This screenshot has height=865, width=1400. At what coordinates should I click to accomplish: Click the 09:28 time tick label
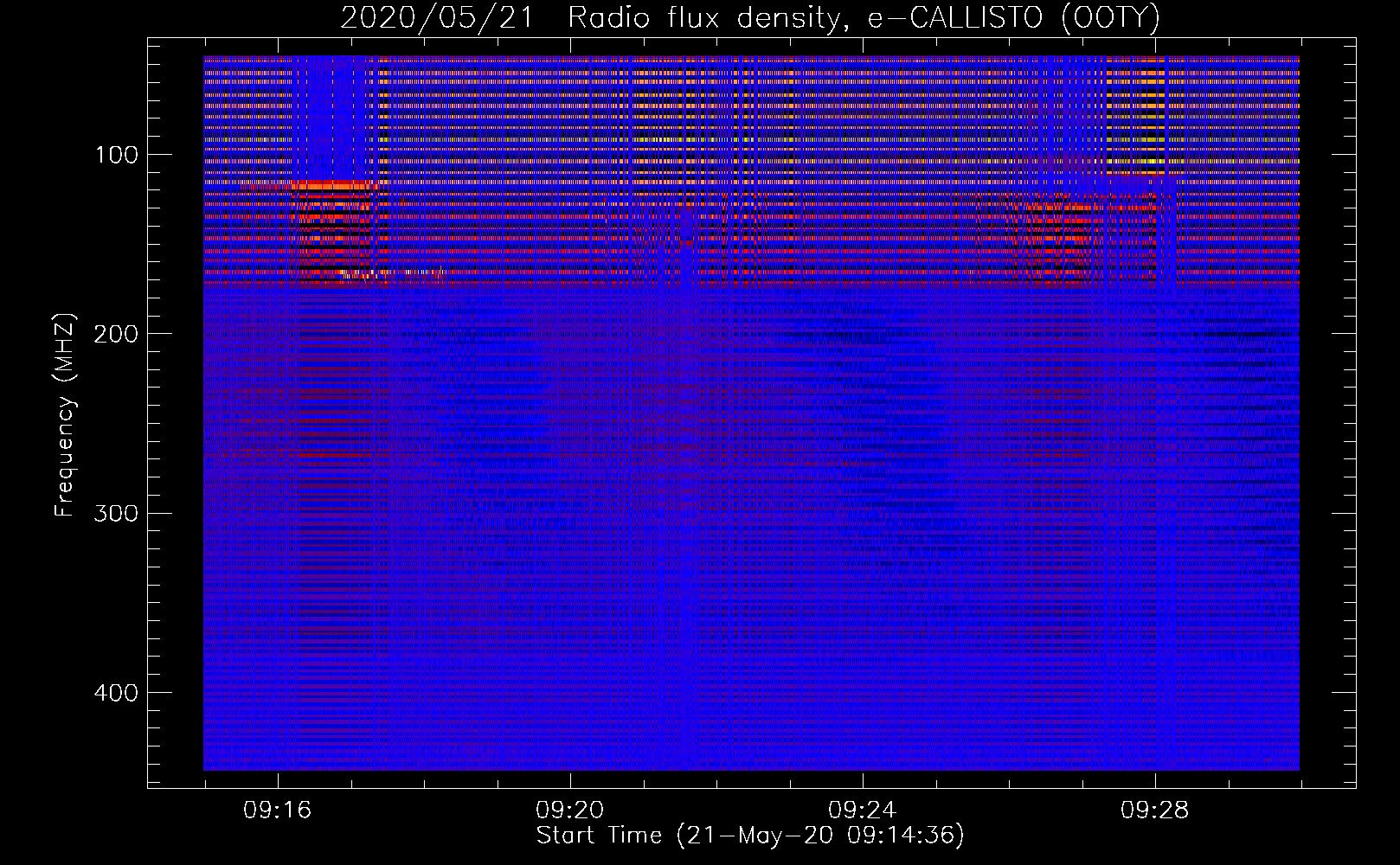point(1155,811)
